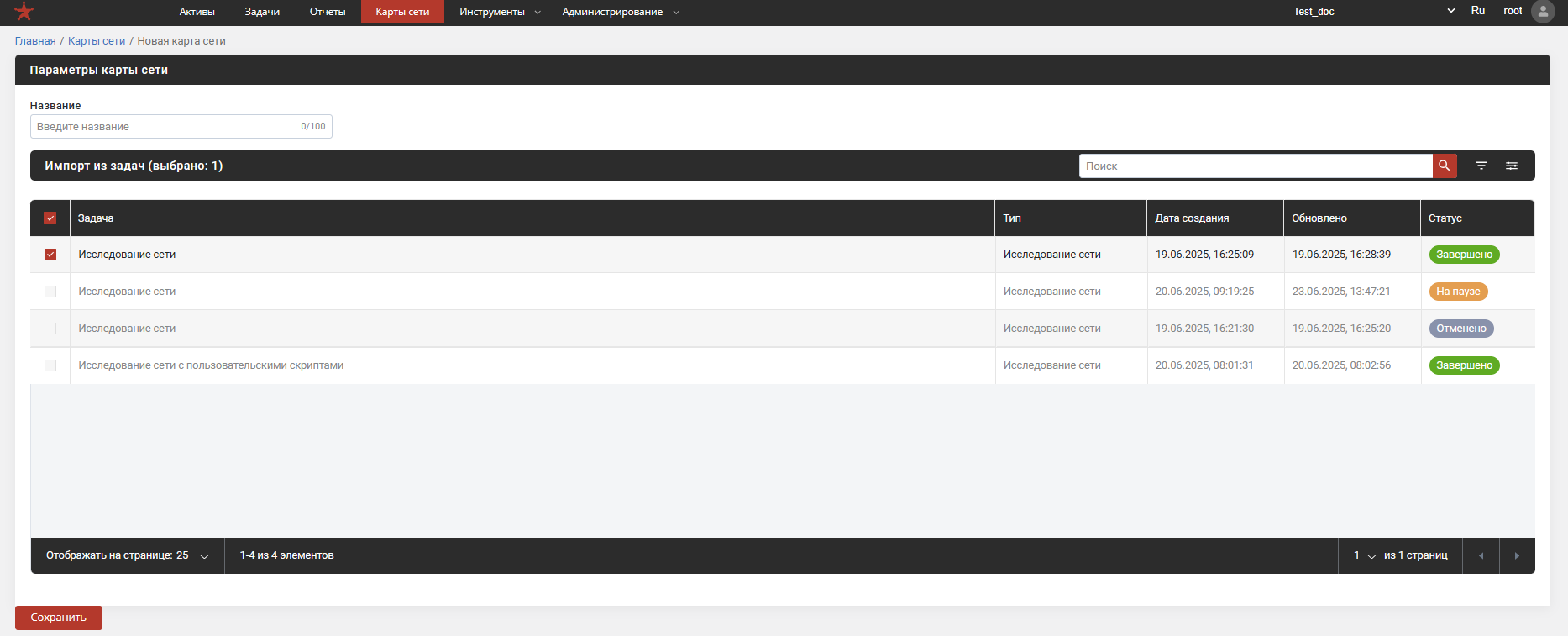This screenshot has width=1568, height=636.
Task: Expand the Администрирование dropdown menu
Action: [x=620, y=12]
